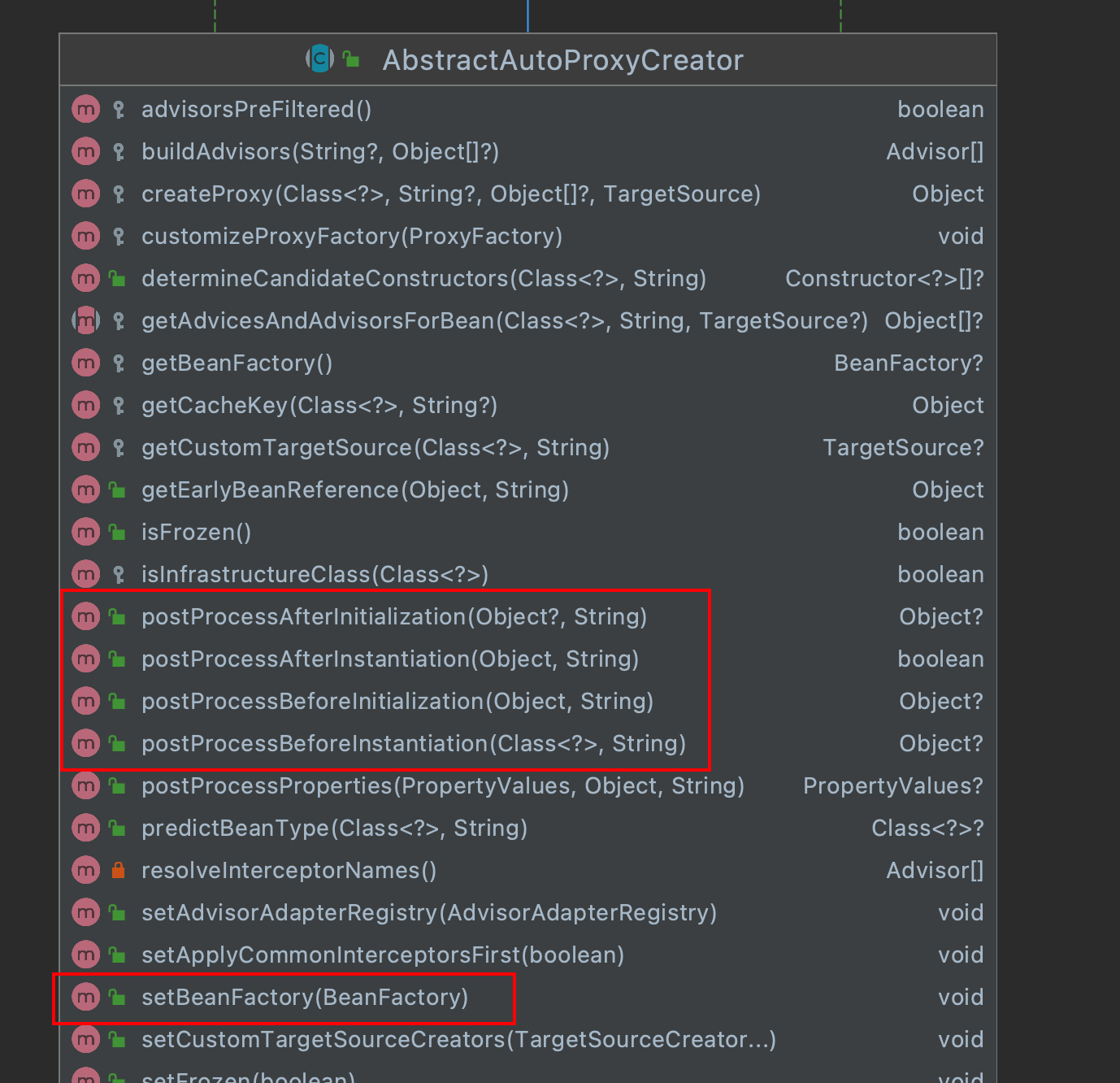Select the postProcessProperties method signature
1120x1083 pixels.
443,786
